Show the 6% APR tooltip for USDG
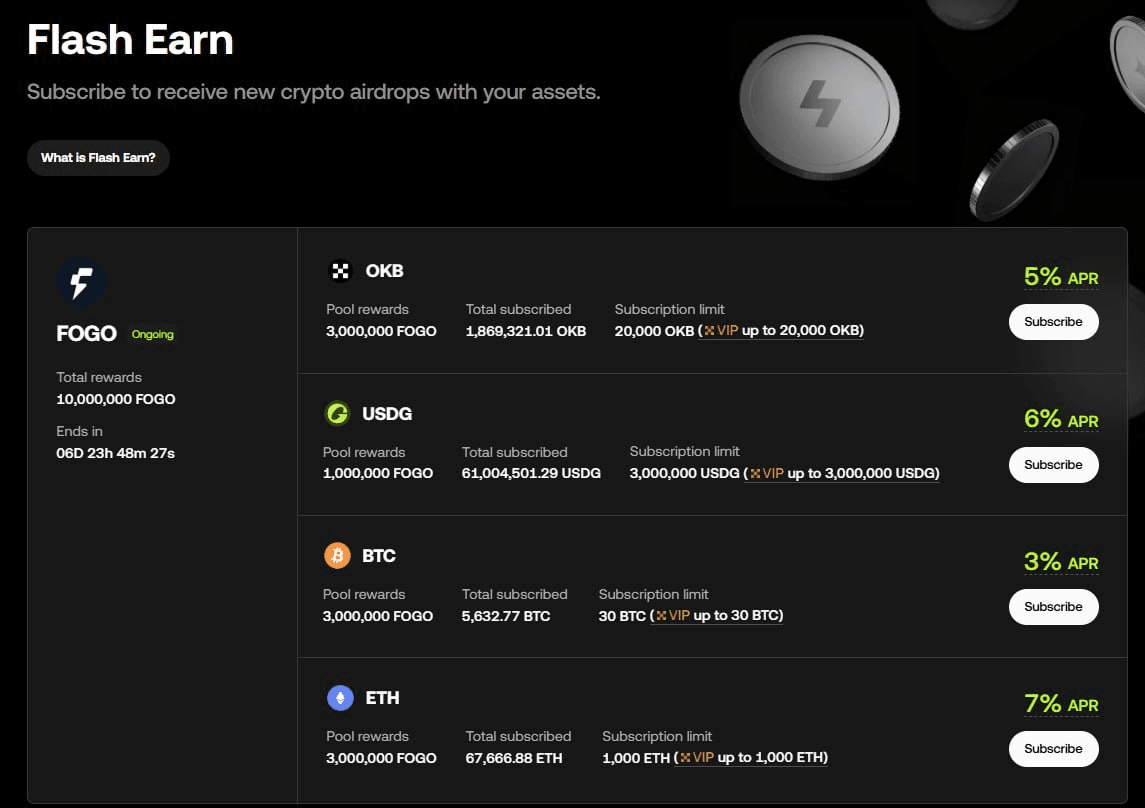Screen dimensions: 1145x808 1060,419
